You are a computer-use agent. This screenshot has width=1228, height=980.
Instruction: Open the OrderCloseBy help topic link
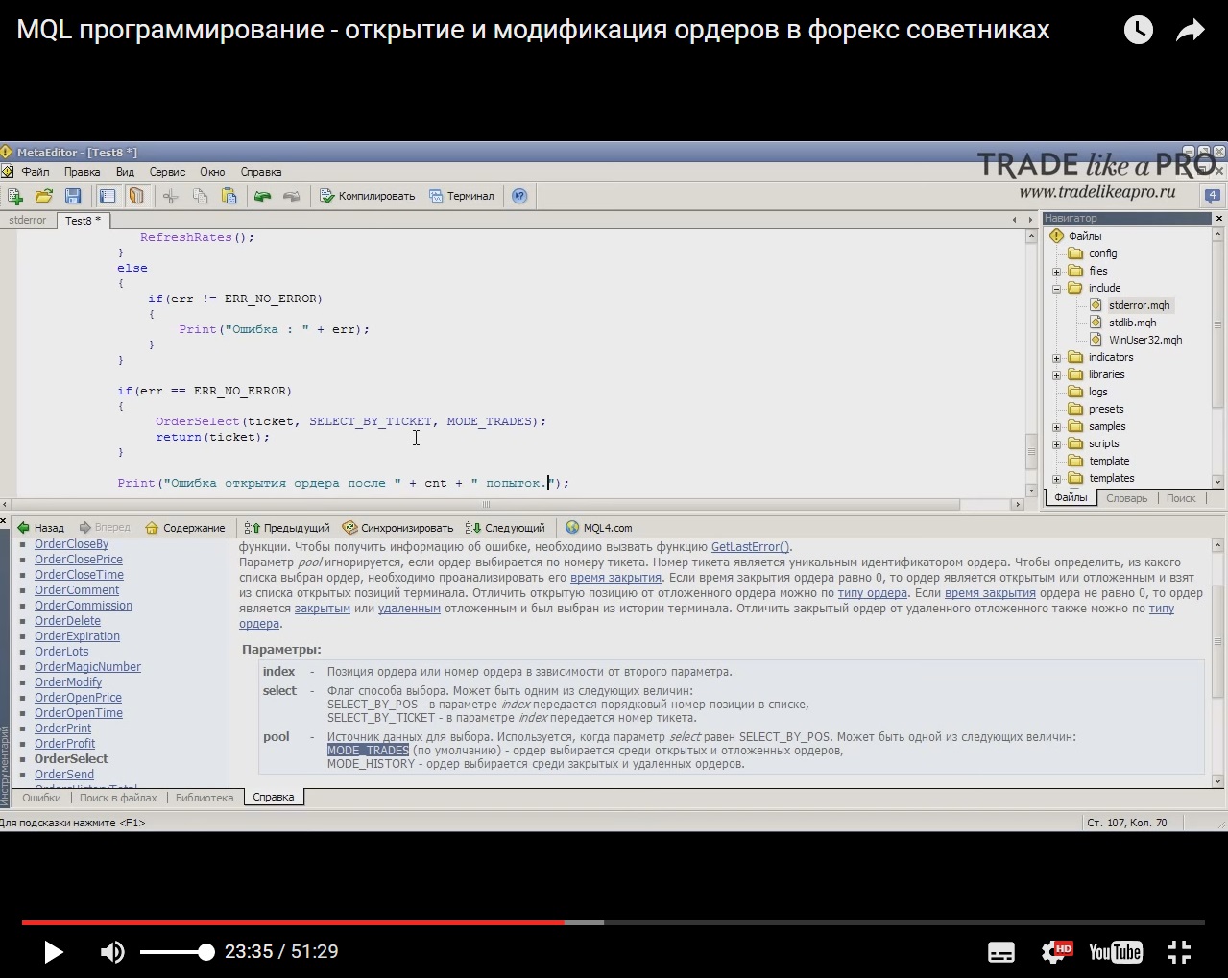point(72,544)
